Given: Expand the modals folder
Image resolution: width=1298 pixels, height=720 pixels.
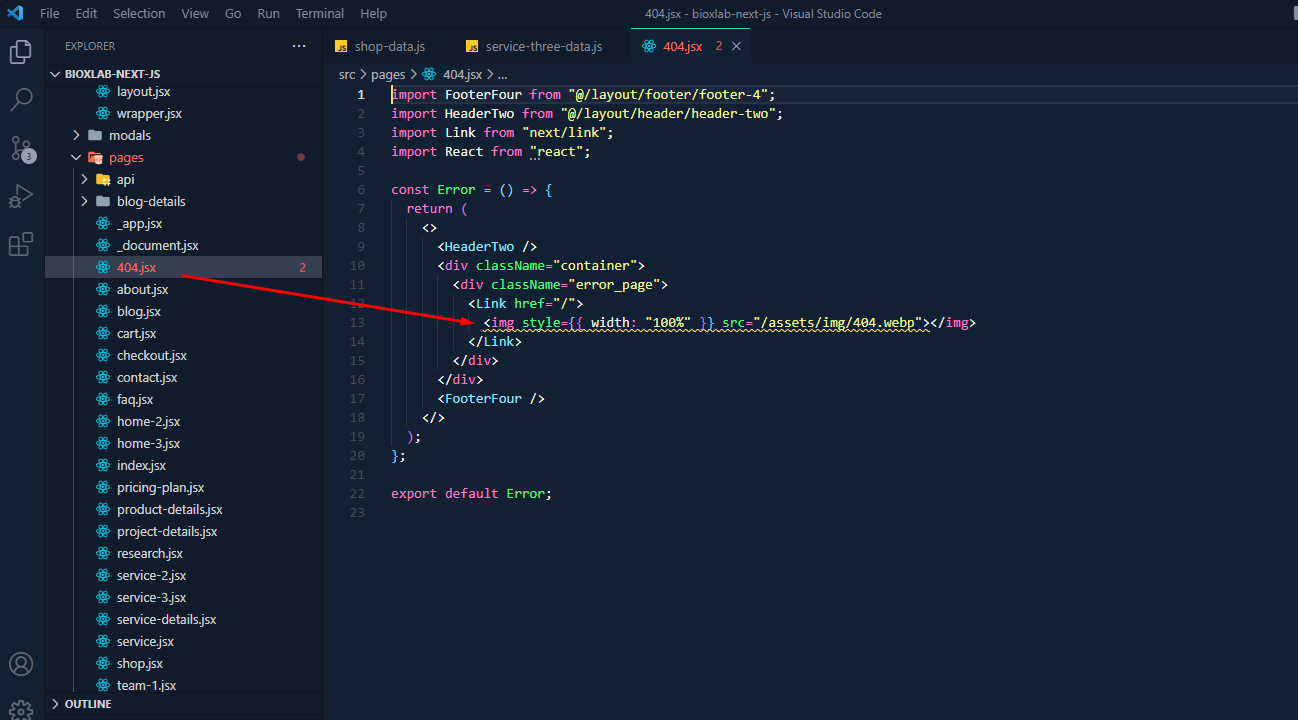Looking at the screenshot, I should coord(129,135).
